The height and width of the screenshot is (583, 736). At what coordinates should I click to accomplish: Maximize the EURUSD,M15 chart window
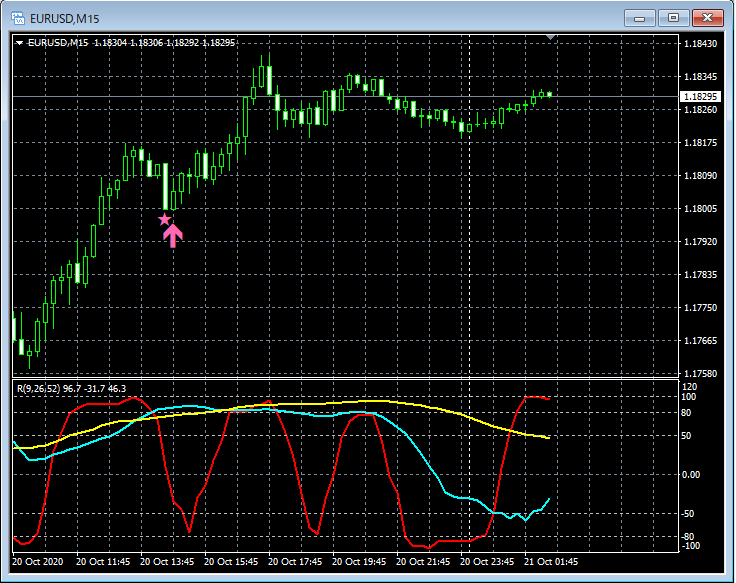point(673,18)
